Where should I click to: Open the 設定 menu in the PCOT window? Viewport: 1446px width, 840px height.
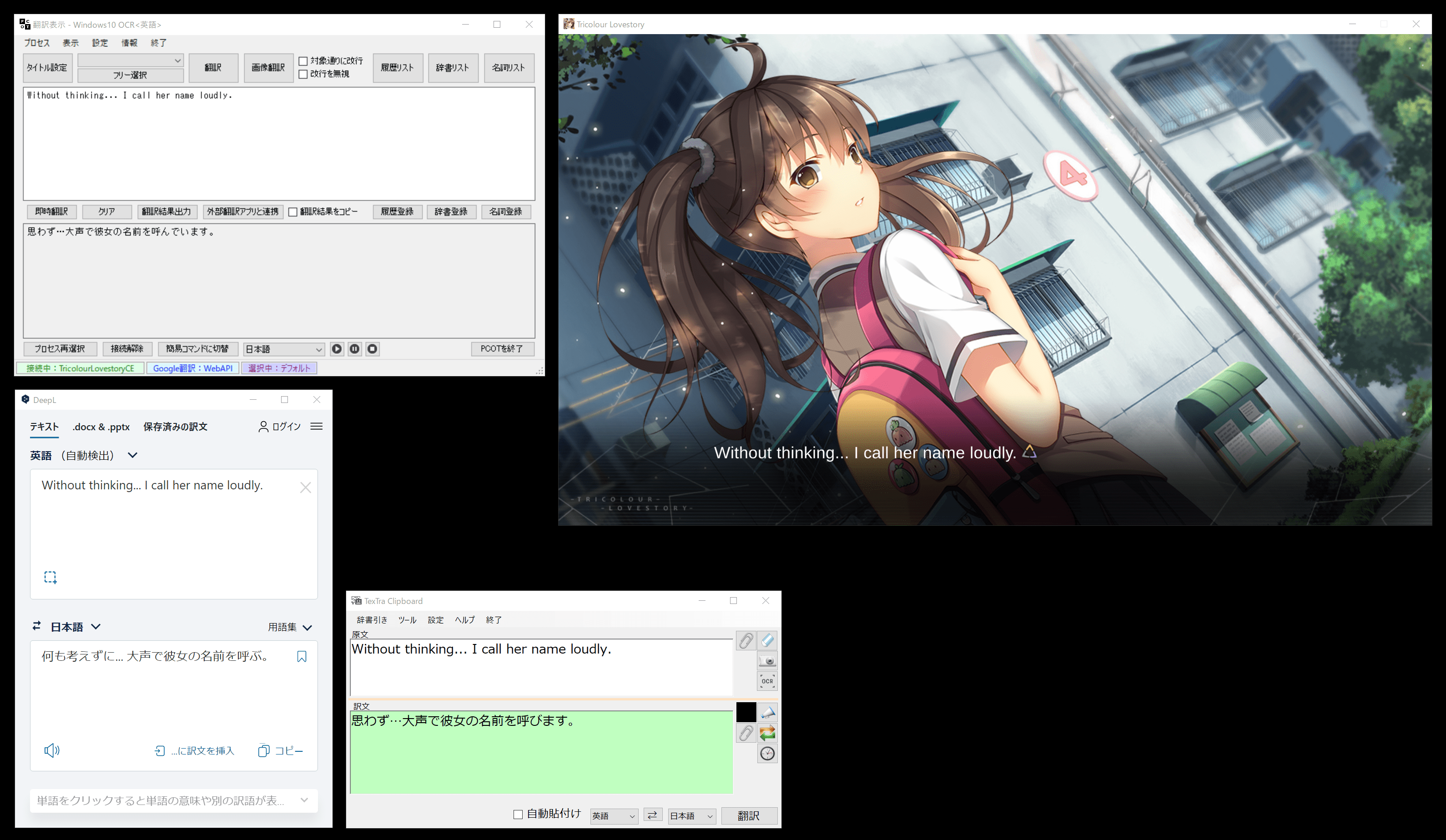click(100, 43)
